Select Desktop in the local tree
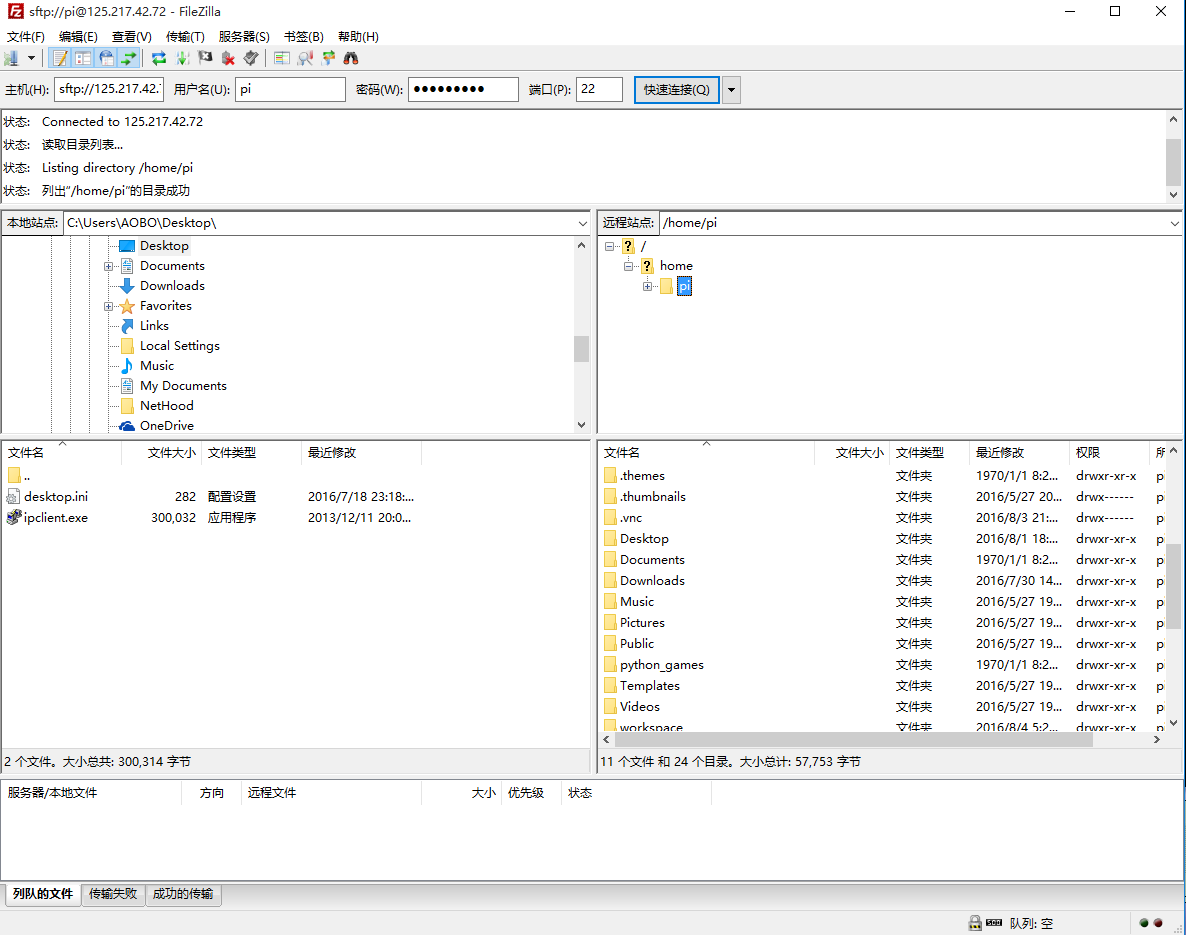The height and width of the screenshot is (935, 1186). [x=164, y=246]
